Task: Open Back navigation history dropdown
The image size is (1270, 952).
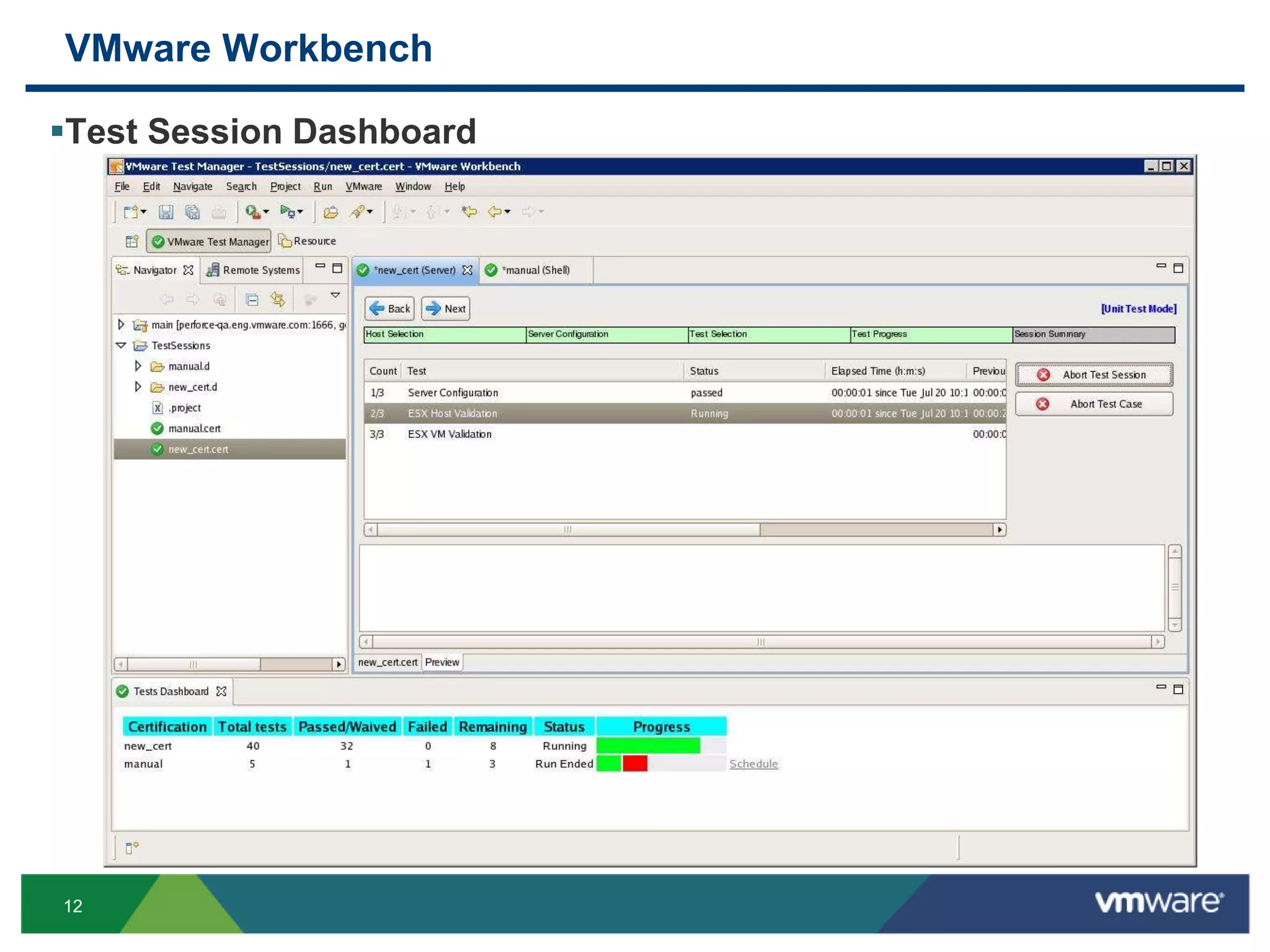Action: click(x=508, y=212)
